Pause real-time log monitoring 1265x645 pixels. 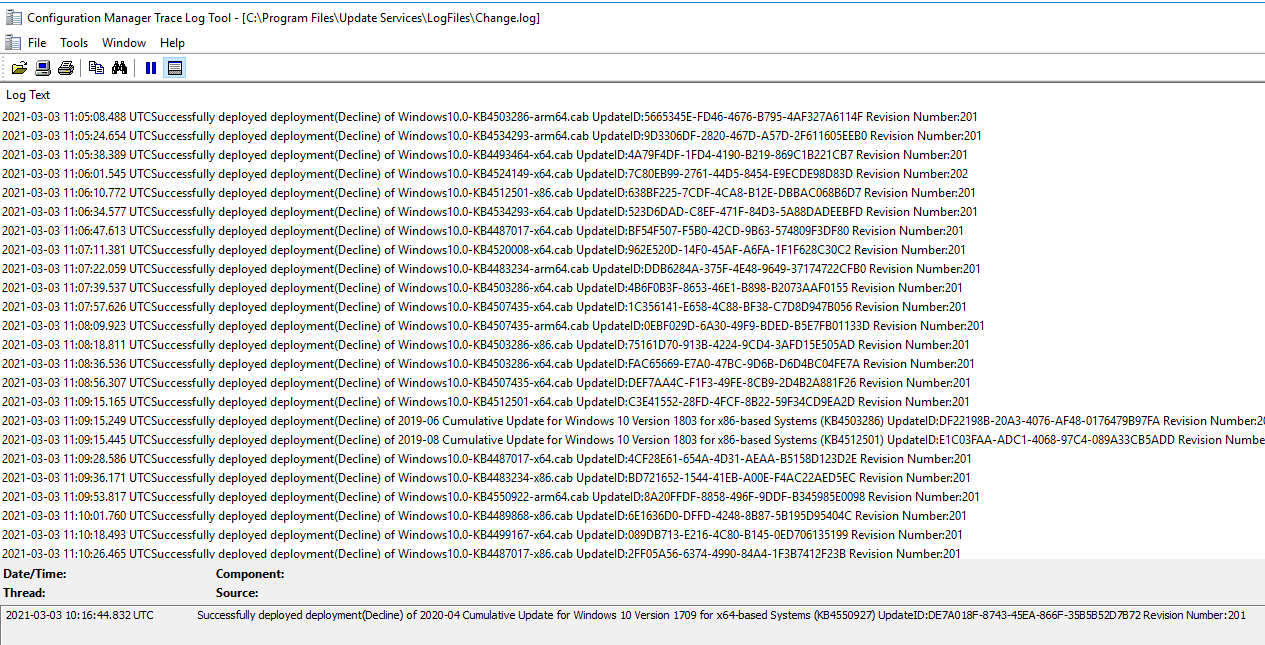click(x=150, y=67)
